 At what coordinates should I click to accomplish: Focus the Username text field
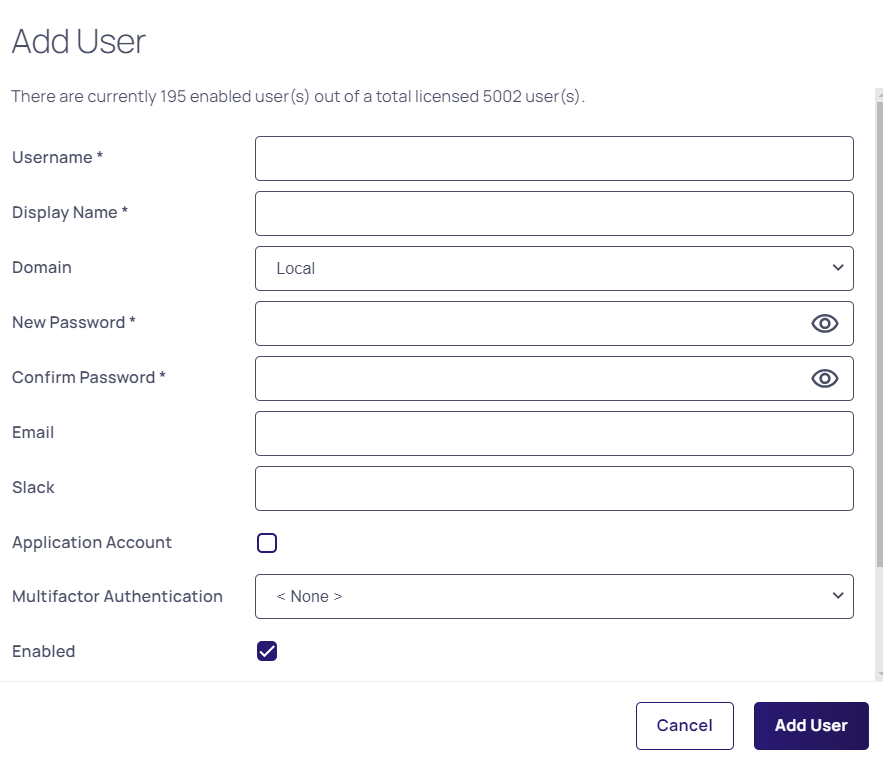[554, 158]
